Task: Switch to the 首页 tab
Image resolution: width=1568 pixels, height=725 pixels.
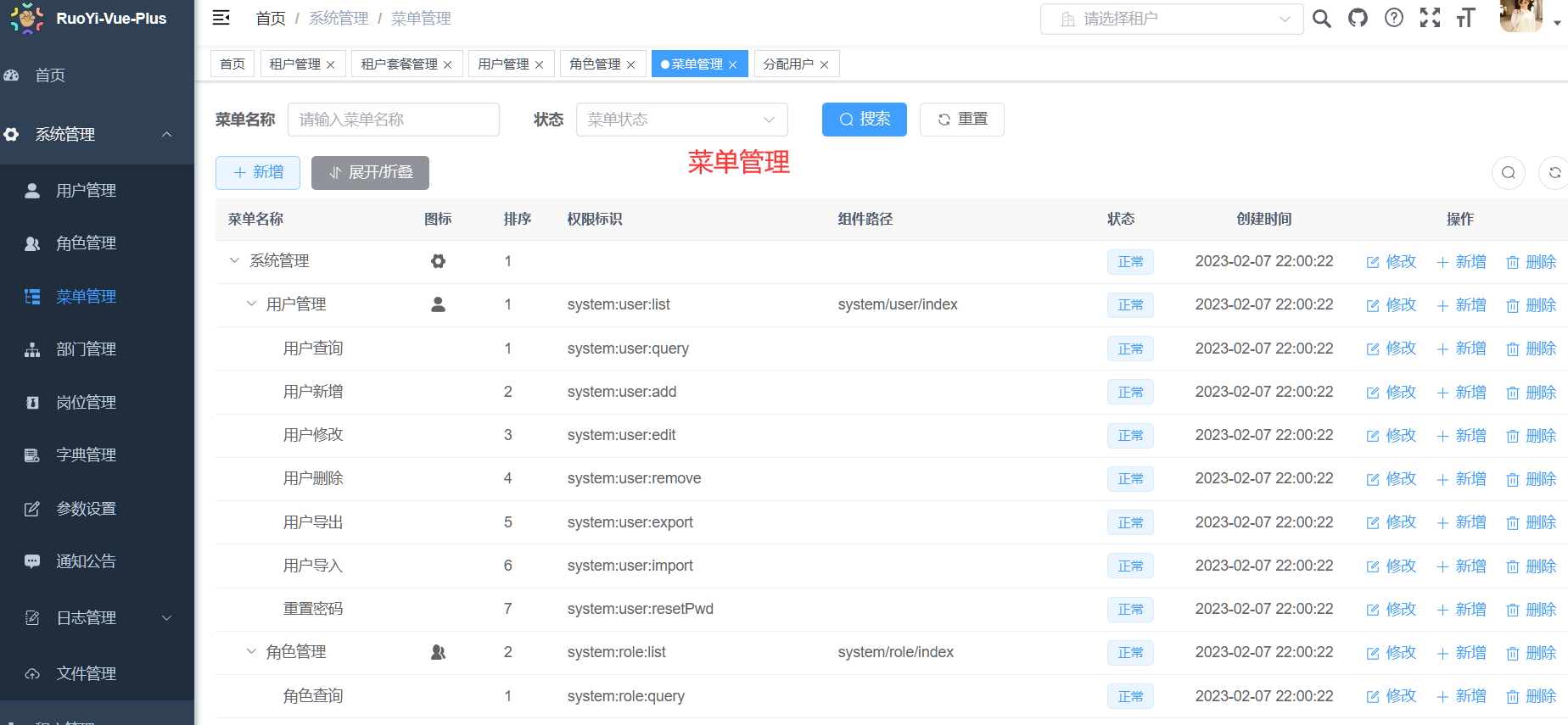Action: pyautogui.click(x=232, y=64)
